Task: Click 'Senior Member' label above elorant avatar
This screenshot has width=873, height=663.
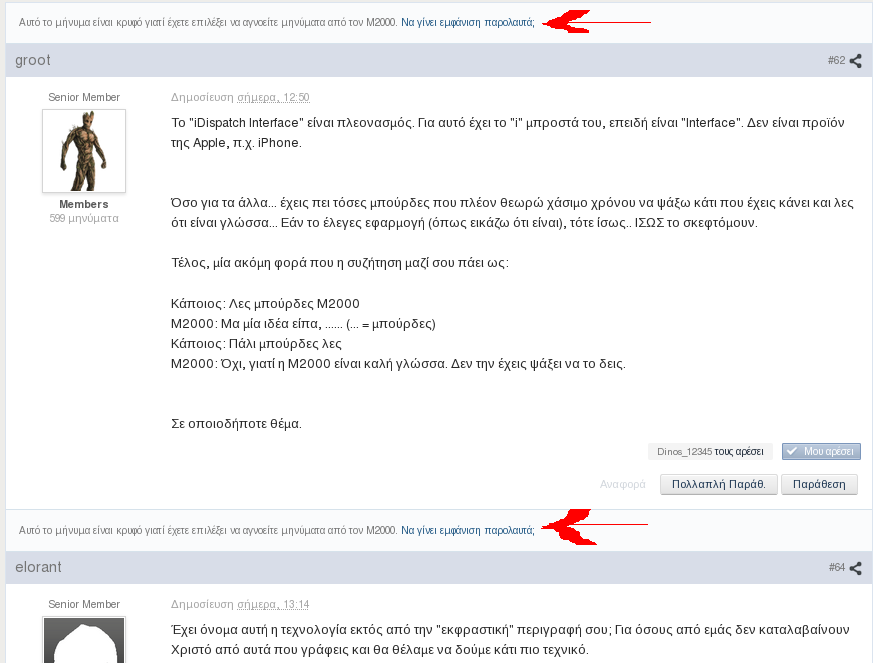Action: click(x=84, y=605)
